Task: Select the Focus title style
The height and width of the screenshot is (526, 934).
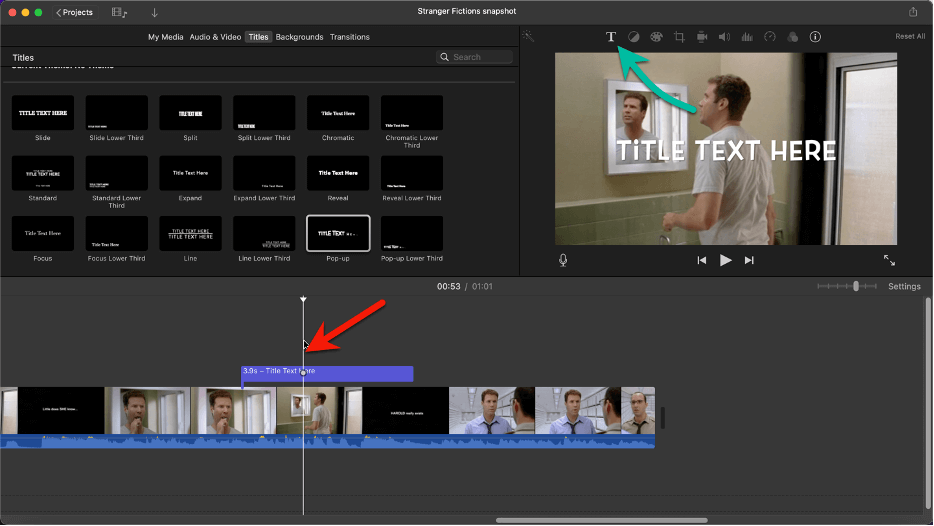Action: (43, 234)
